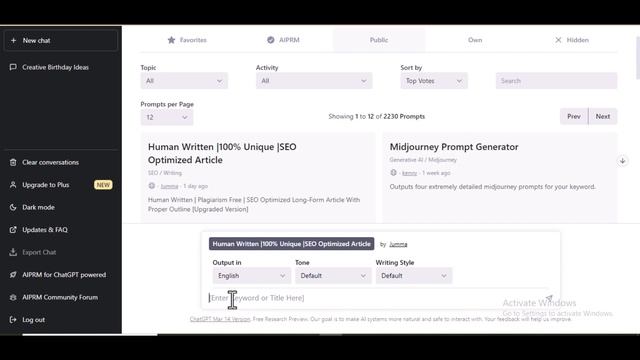The image size is (640, 360).
Task: Click the prompt Search field
Action: click(x=556, y=81)
